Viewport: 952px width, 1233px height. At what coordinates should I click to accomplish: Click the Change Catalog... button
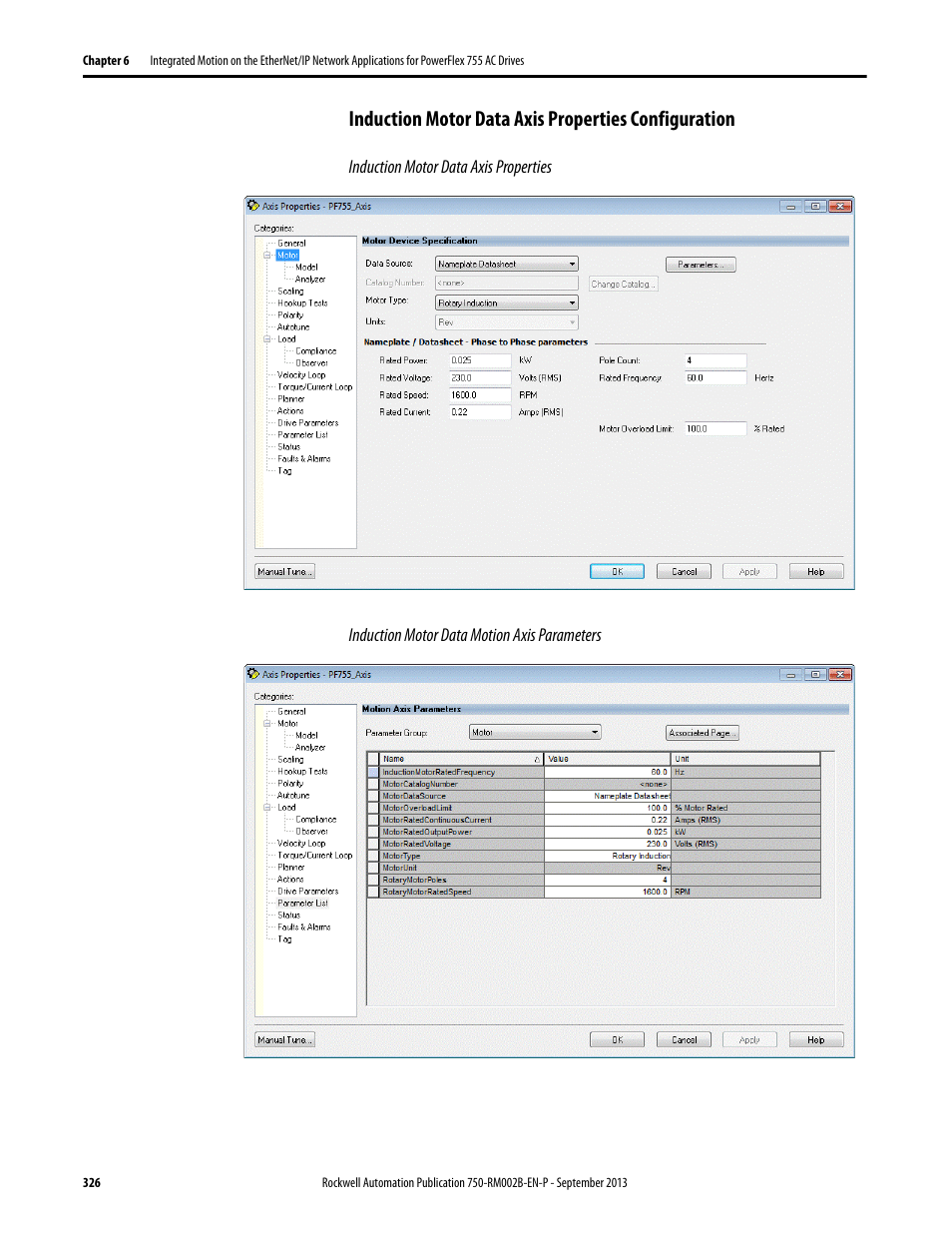click(623, 285)
